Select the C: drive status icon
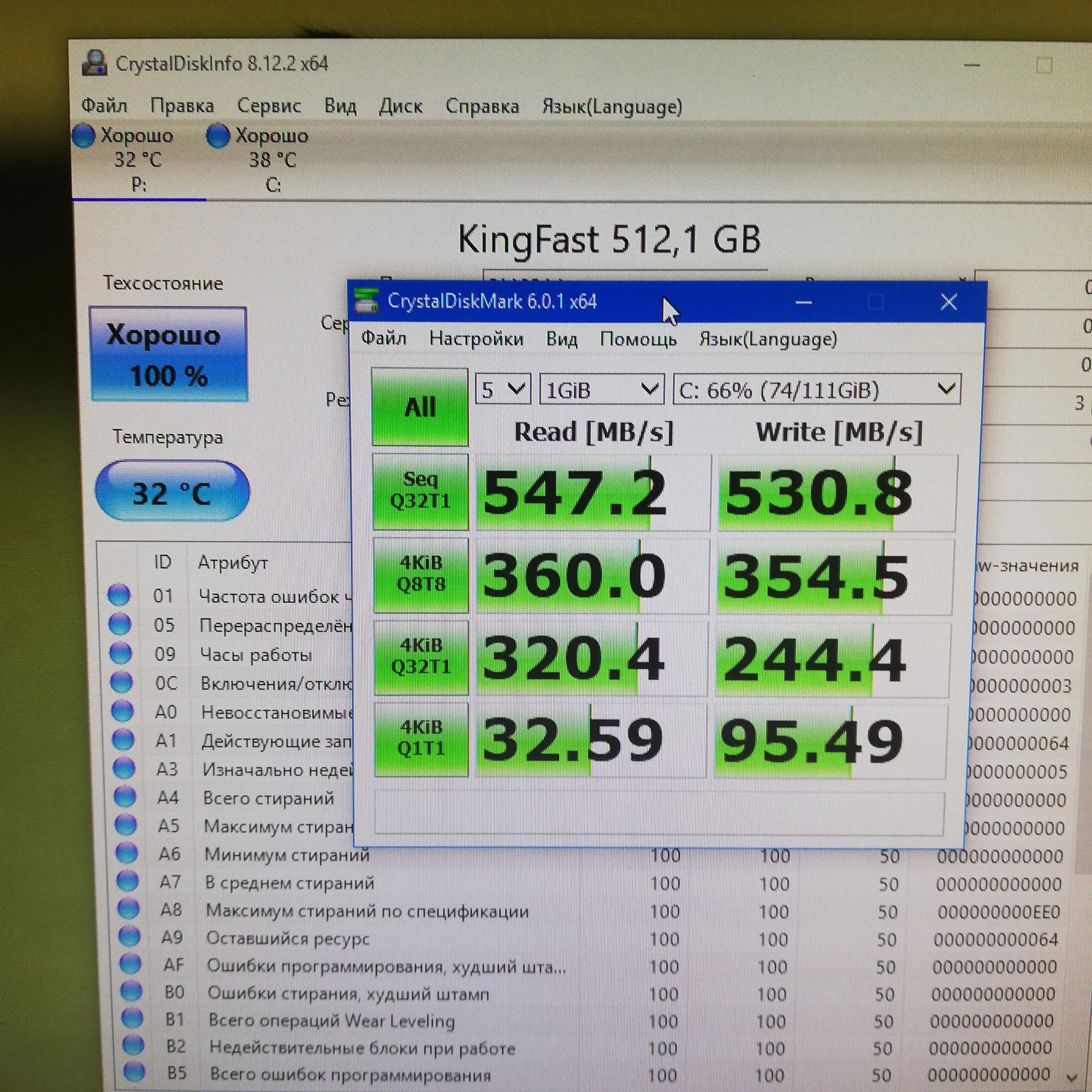This screenshot has width=1092, height=1092. (x=218, y=136)
